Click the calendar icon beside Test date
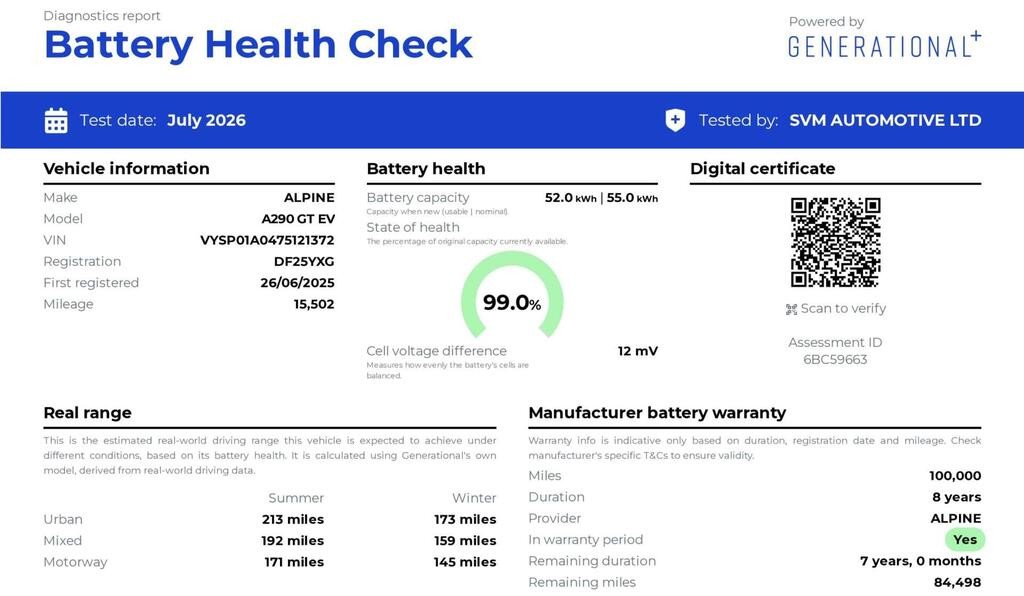This screenshot has height=596, width=1024. [56, 121]
